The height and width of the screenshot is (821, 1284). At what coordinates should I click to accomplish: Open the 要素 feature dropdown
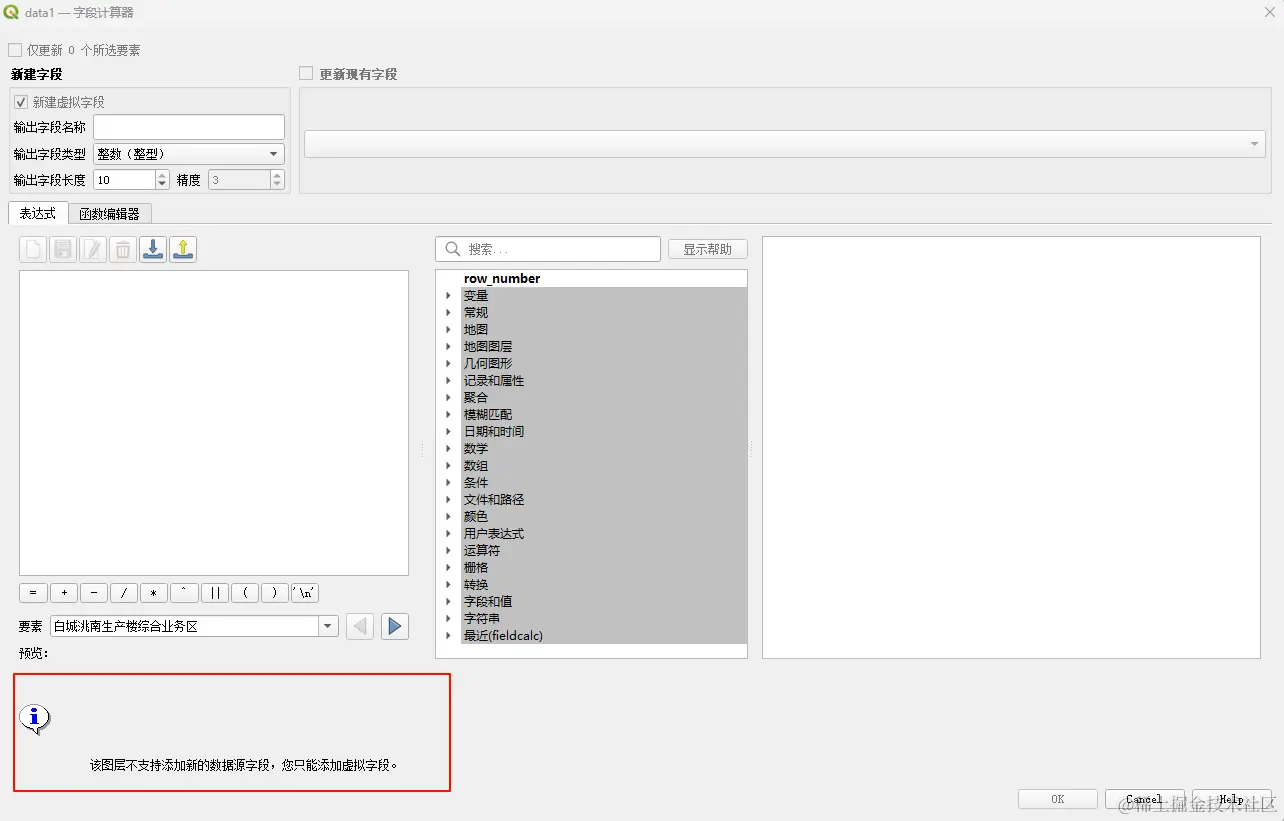195,626
